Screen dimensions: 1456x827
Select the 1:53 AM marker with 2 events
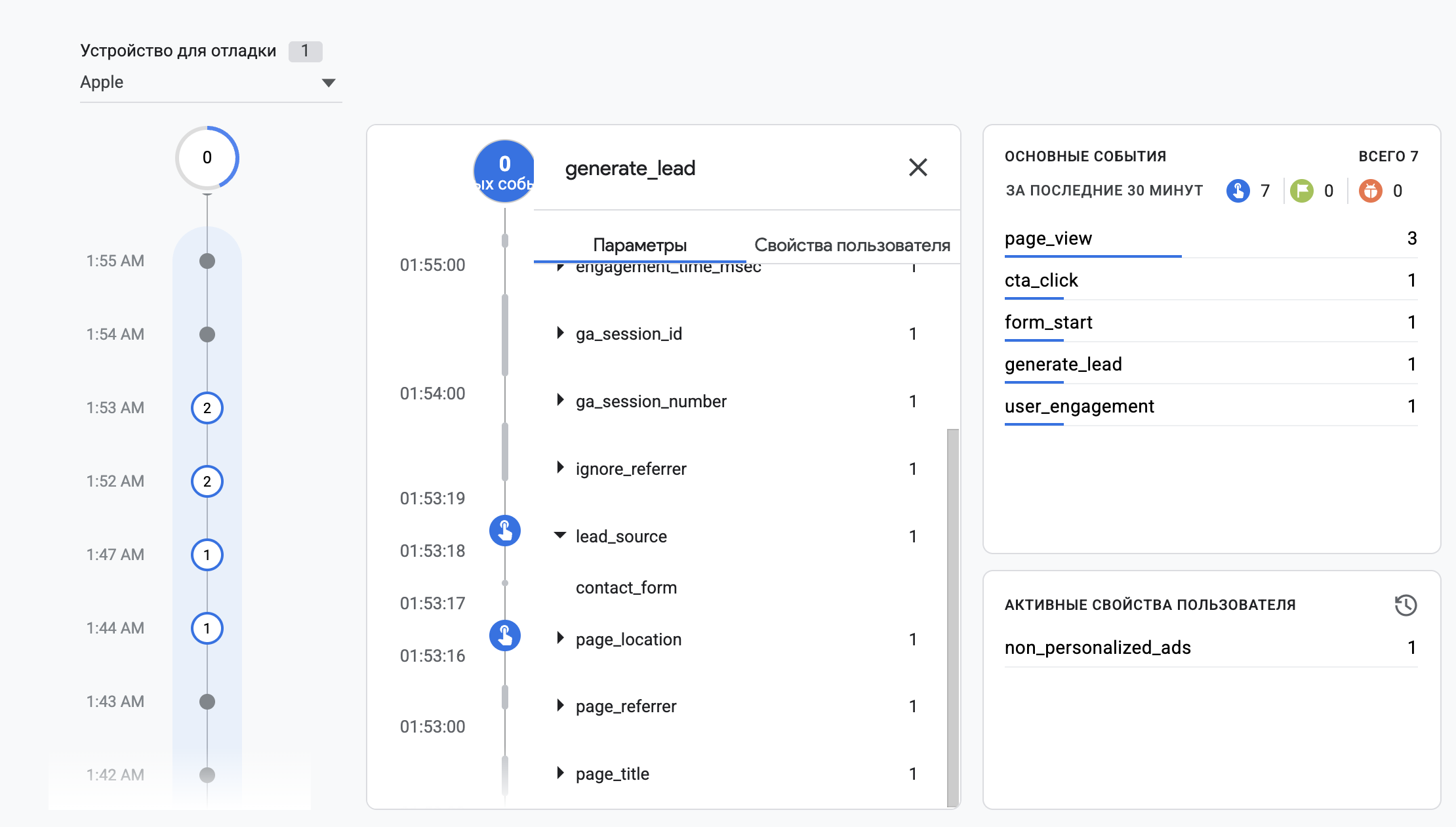207,408
